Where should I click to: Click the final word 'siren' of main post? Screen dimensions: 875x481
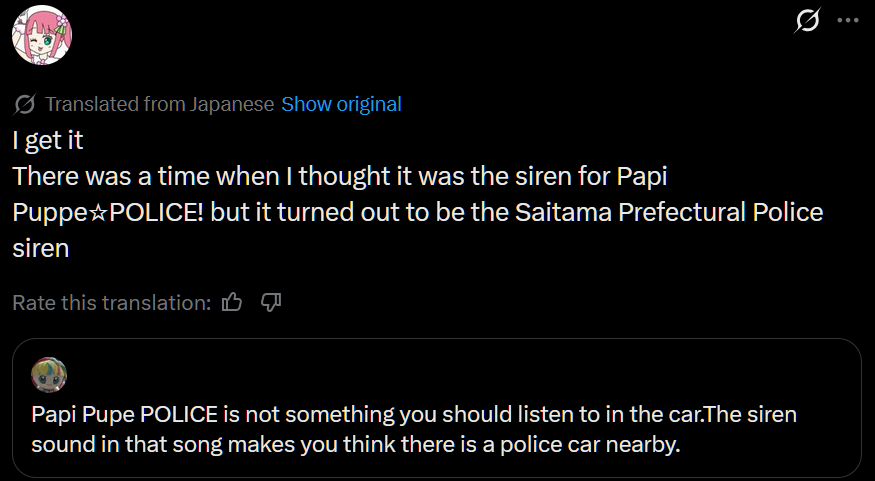tap(40, 249)
